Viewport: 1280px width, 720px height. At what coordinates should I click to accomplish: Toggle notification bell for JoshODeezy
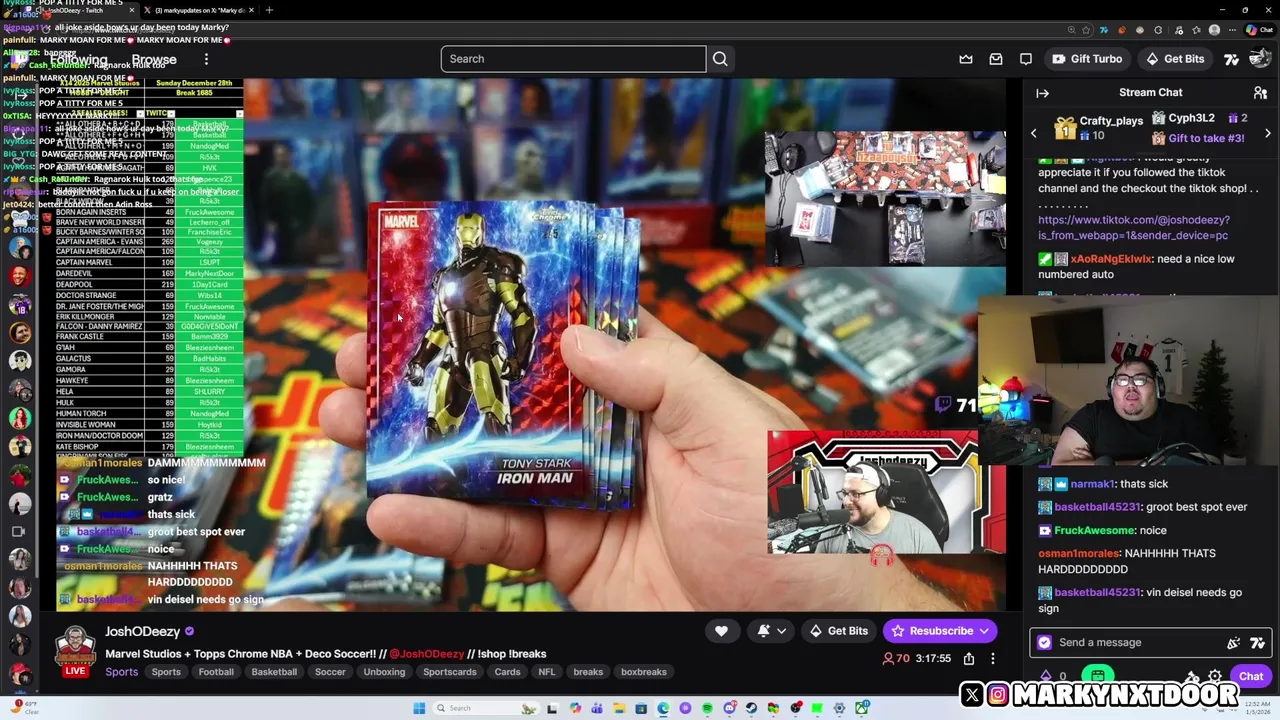click(x=764, y=631)
